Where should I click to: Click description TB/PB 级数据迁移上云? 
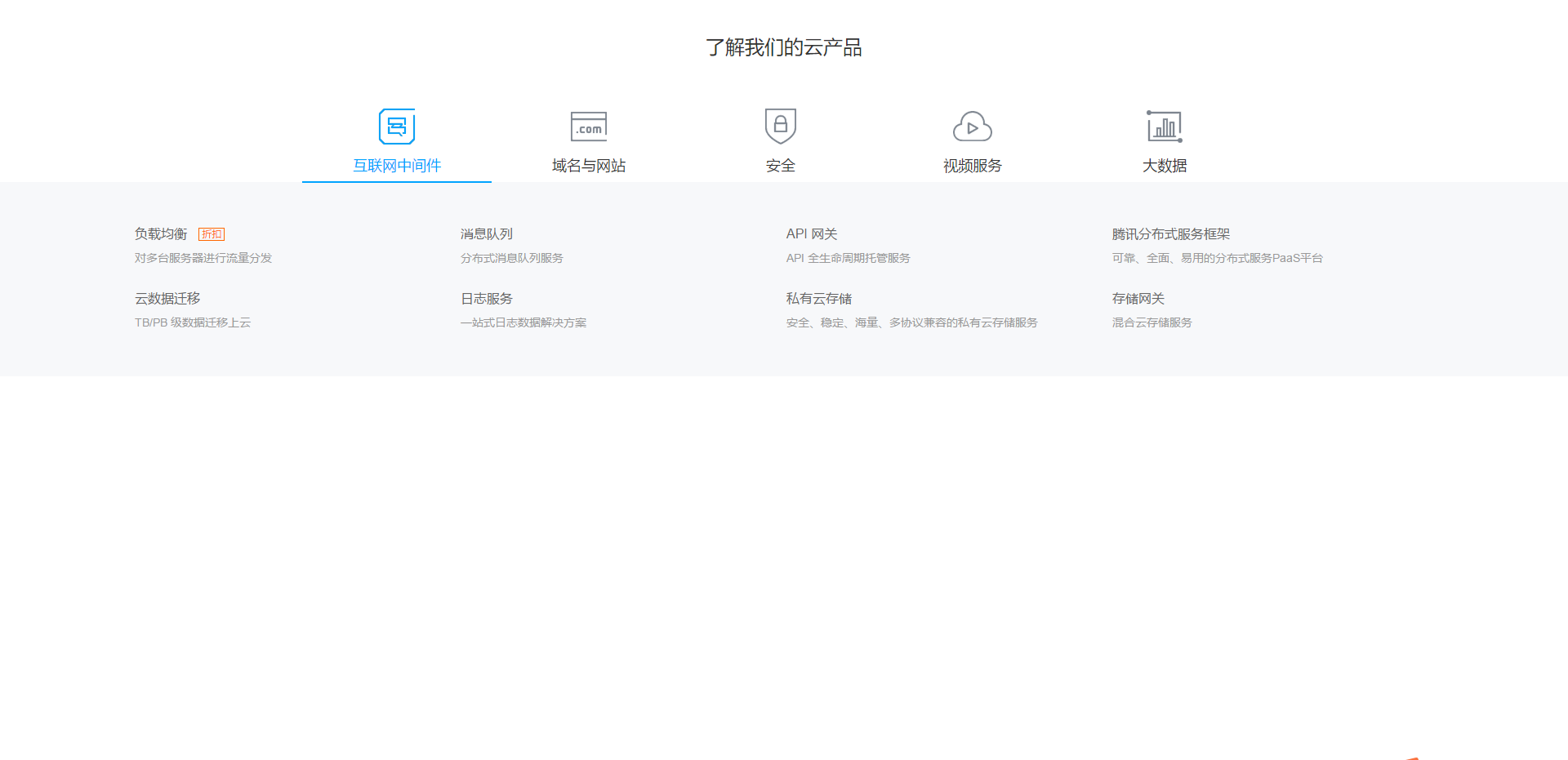pyautogui.click(x=193, y=322)
